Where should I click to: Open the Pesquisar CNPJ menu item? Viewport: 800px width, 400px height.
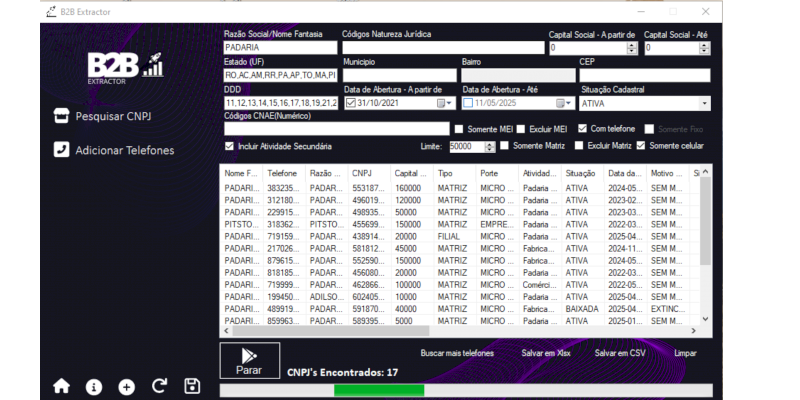coord(113,116)
